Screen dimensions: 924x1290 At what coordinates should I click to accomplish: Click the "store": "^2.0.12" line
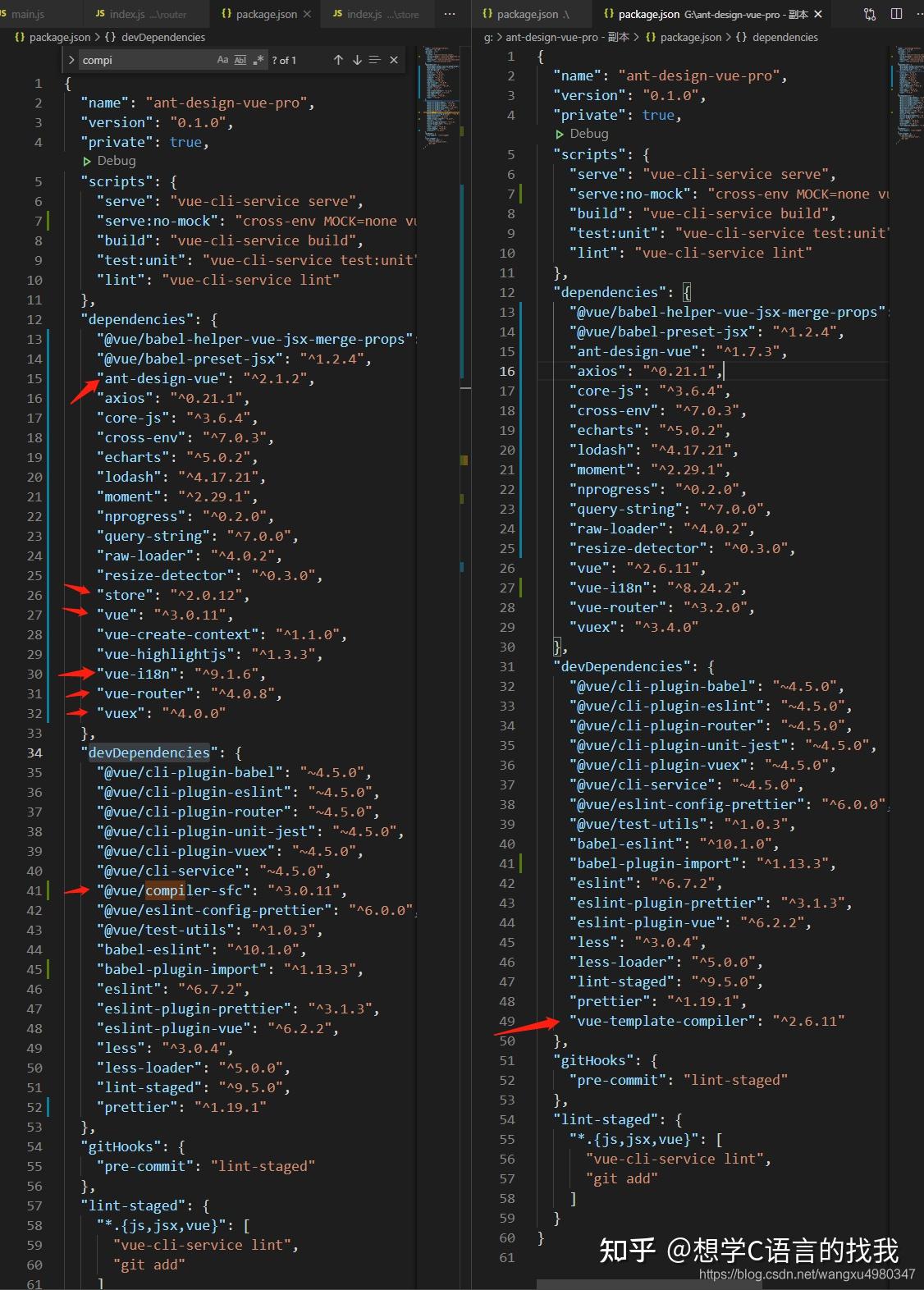coord(172,595)
